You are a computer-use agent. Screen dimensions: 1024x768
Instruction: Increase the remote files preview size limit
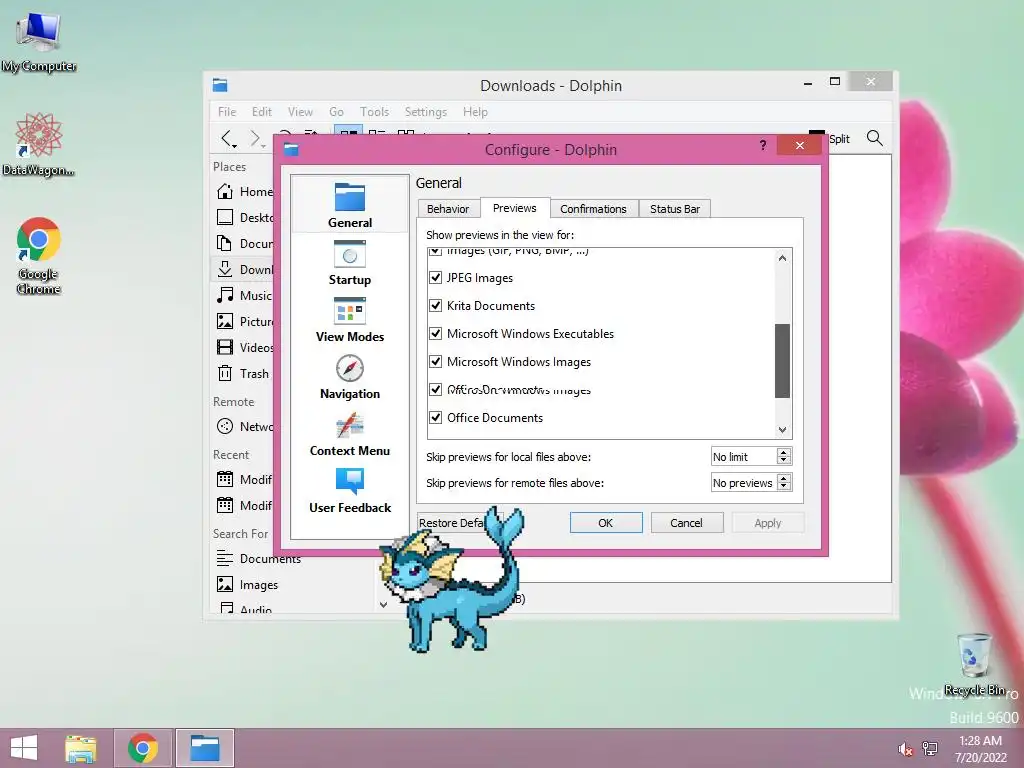[784, 478]
